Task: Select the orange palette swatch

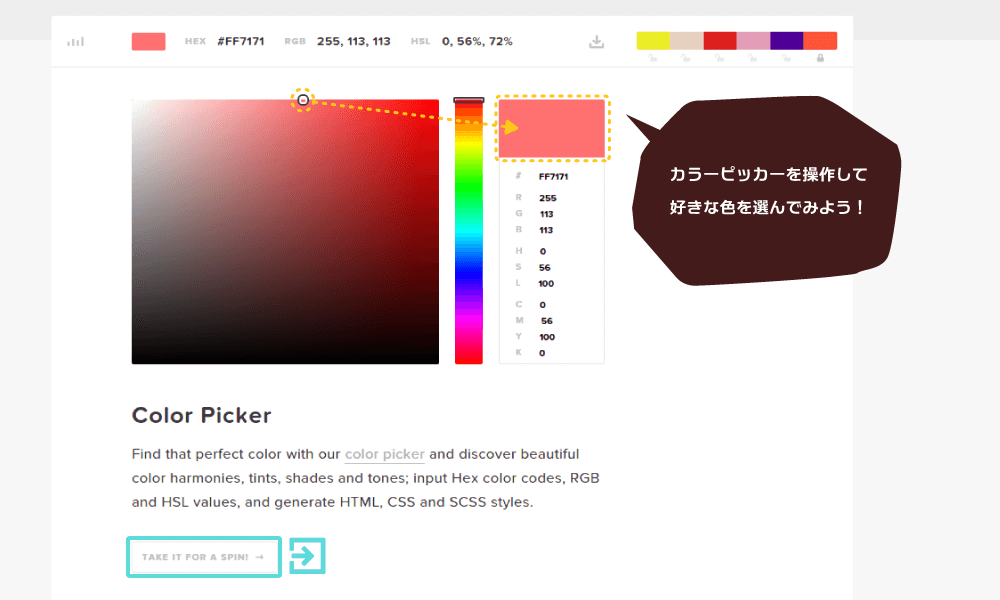Action: point(820,41)
